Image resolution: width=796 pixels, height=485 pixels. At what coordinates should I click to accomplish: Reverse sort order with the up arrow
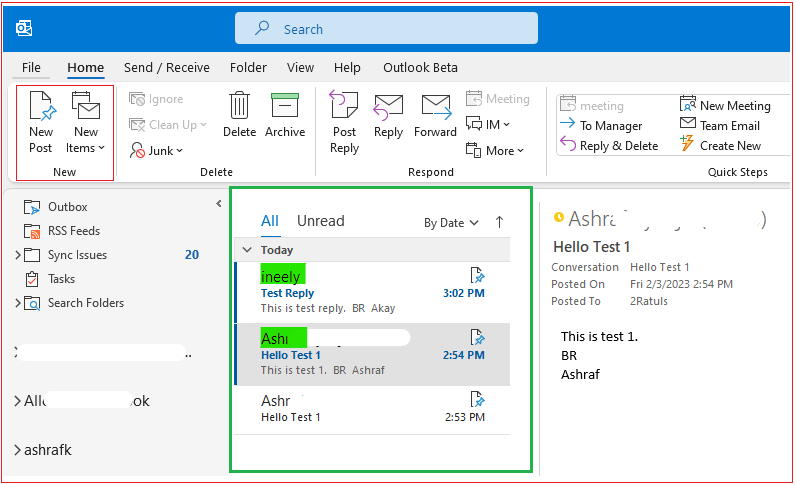pos(500,222)
